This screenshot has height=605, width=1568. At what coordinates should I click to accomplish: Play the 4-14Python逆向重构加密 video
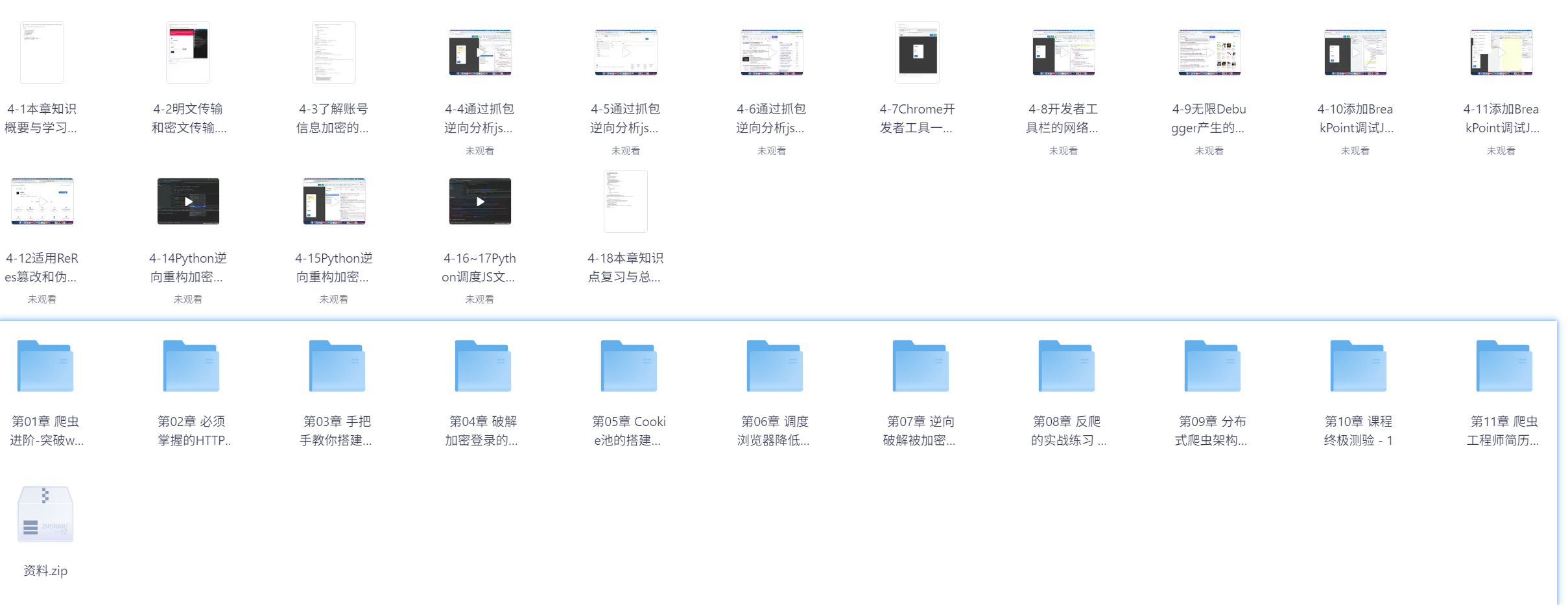188,201
